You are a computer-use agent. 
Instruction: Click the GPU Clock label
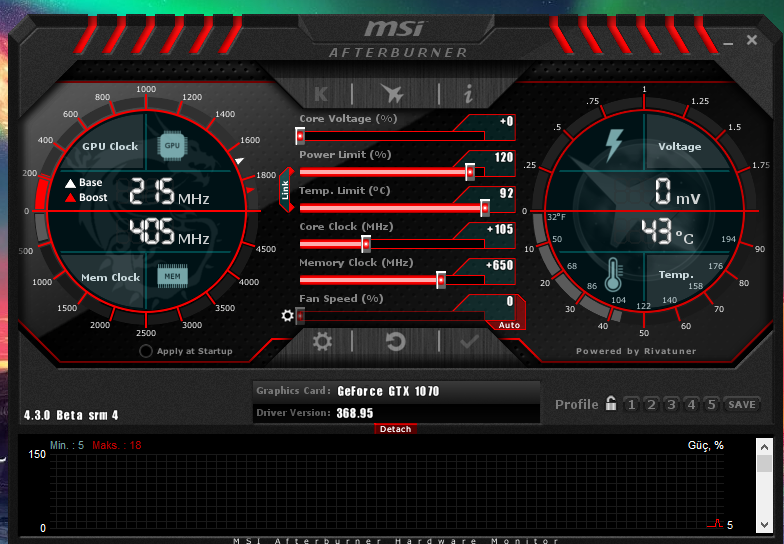click(x=110, y=146)
